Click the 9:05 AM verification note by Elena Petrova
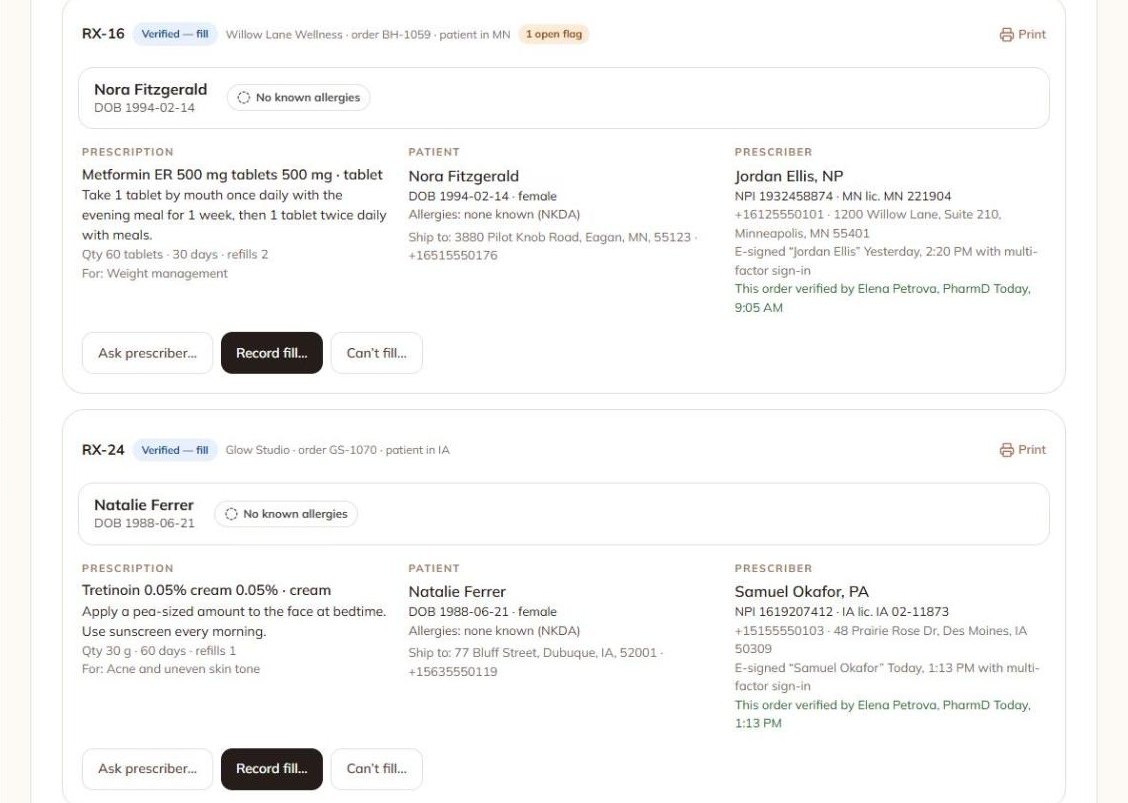 click(883, 298)
